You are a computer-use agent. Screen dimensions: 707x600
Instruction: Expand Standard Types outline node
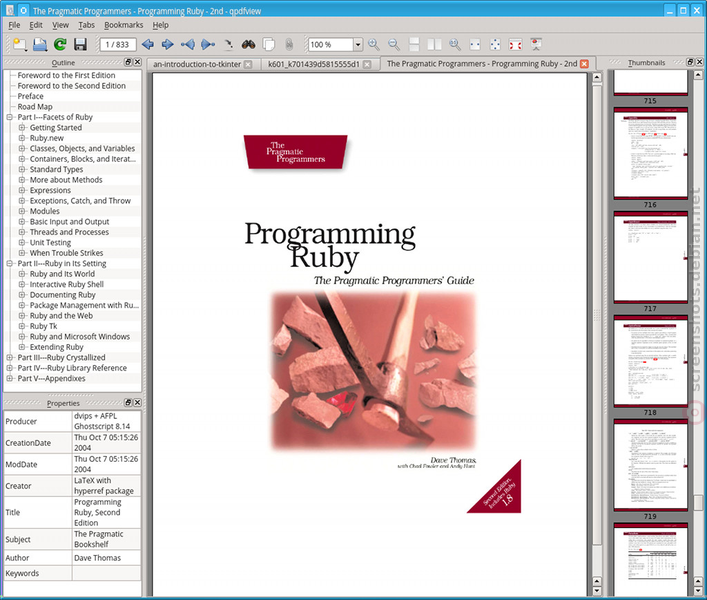pyautogui.click(x=22, y=169)
